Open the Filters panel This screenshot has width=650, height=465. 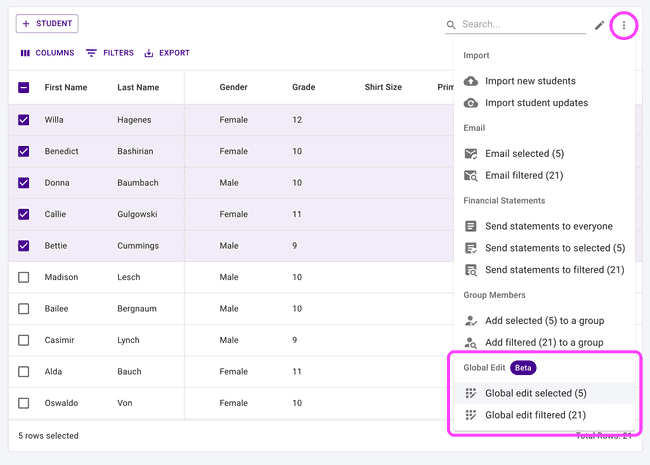tap(110, 53)
